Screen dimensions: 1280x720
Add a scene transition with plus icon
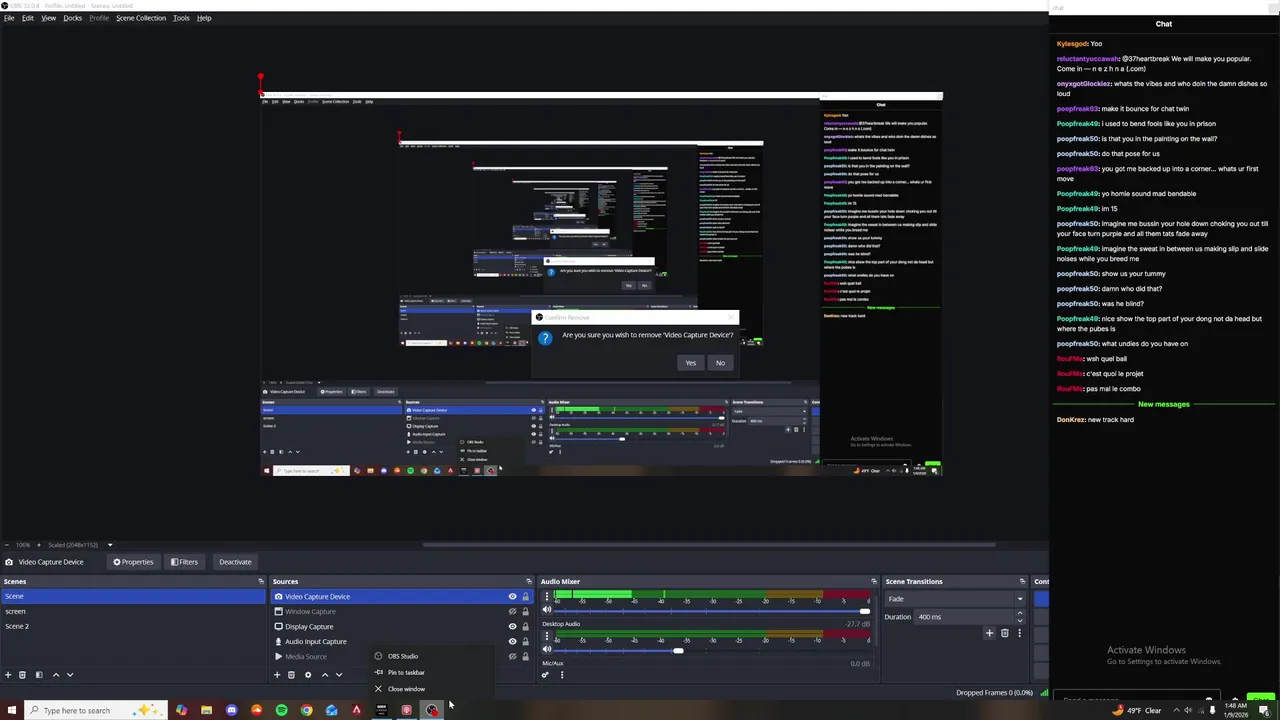989,633
